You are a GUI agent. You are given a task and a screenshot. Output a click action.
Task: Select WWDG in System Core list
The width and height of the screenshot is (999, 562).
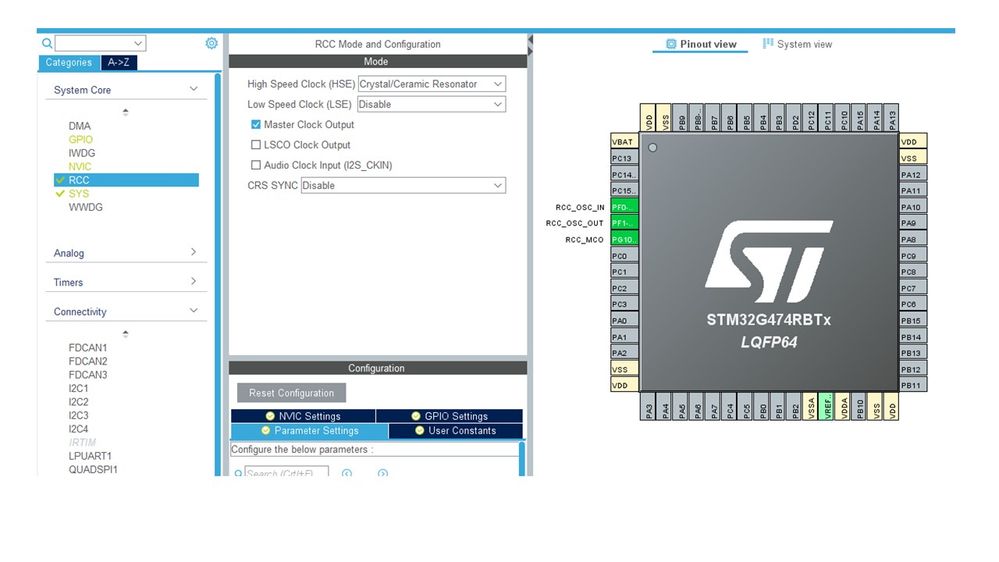click(85, 207)
